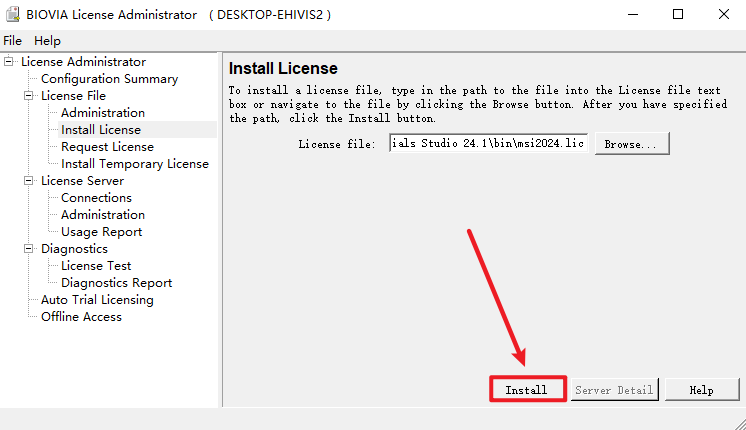Viewport: 746px width, 430px height.
Task: Select License Test under Diagnostics
Action: (96, 266)
